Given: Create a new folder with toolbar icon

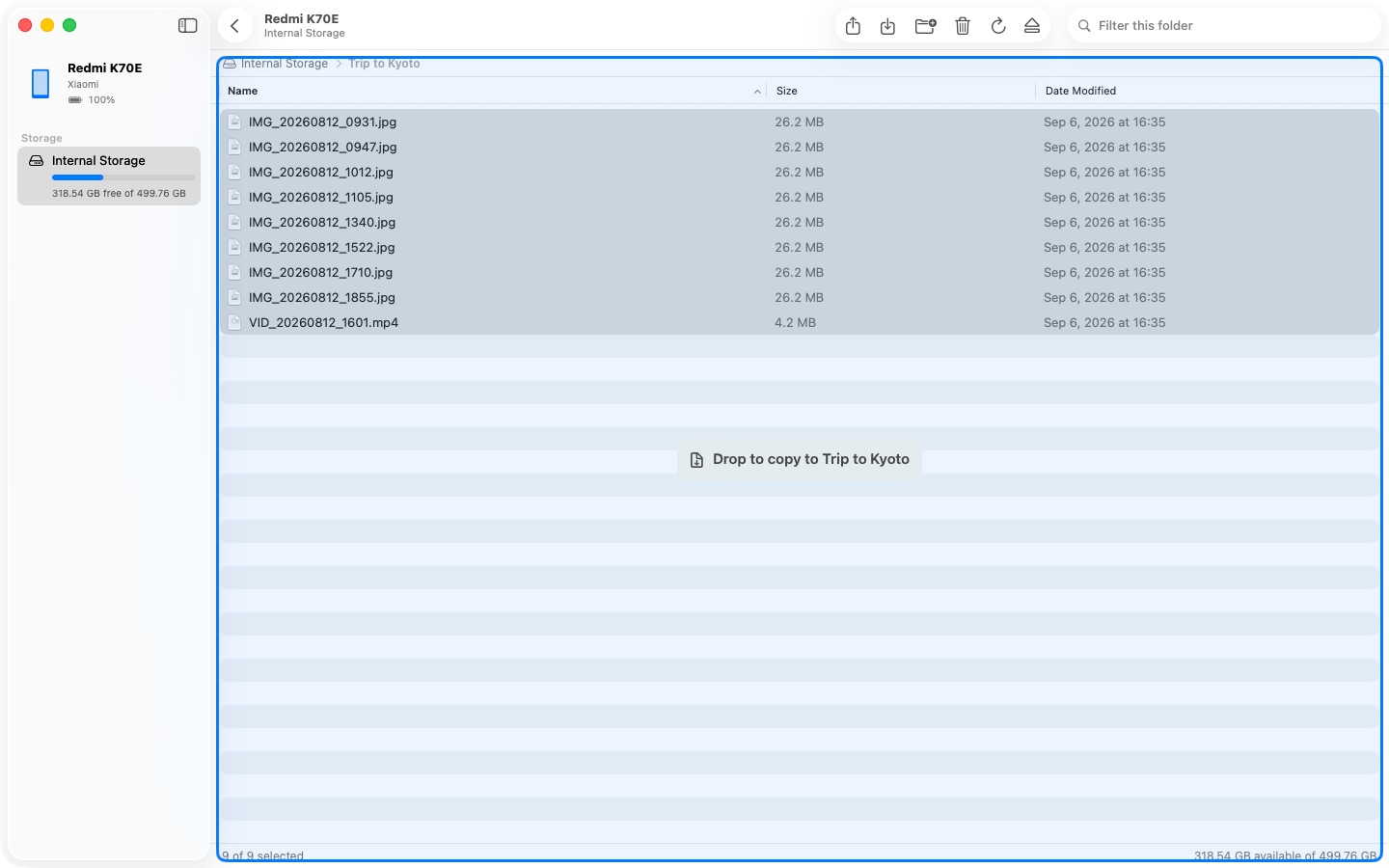Looking at the screenshot, I should coord(925,26).
